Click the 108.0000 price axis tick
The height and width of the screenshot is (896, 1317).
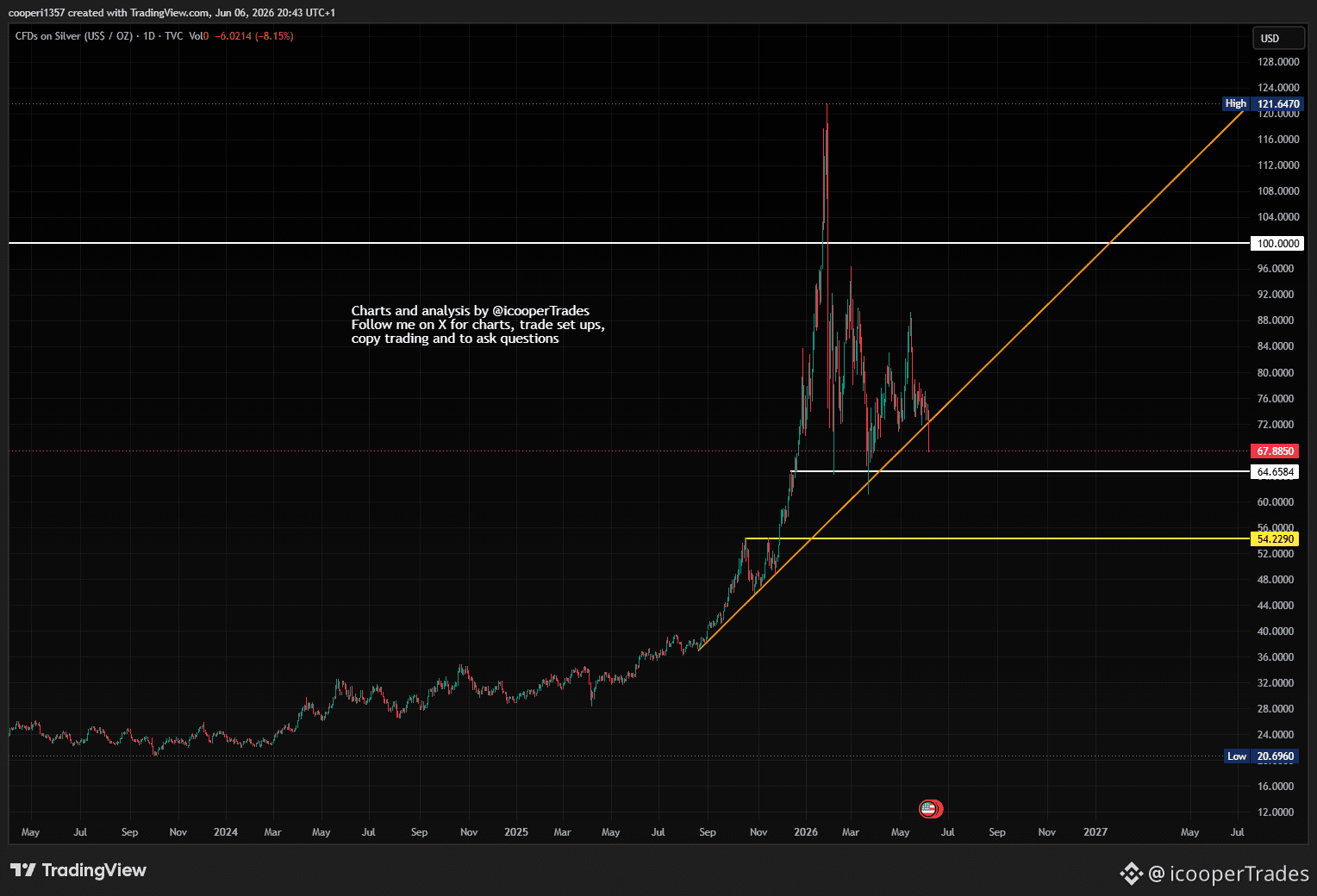[x=1278, y=191]
